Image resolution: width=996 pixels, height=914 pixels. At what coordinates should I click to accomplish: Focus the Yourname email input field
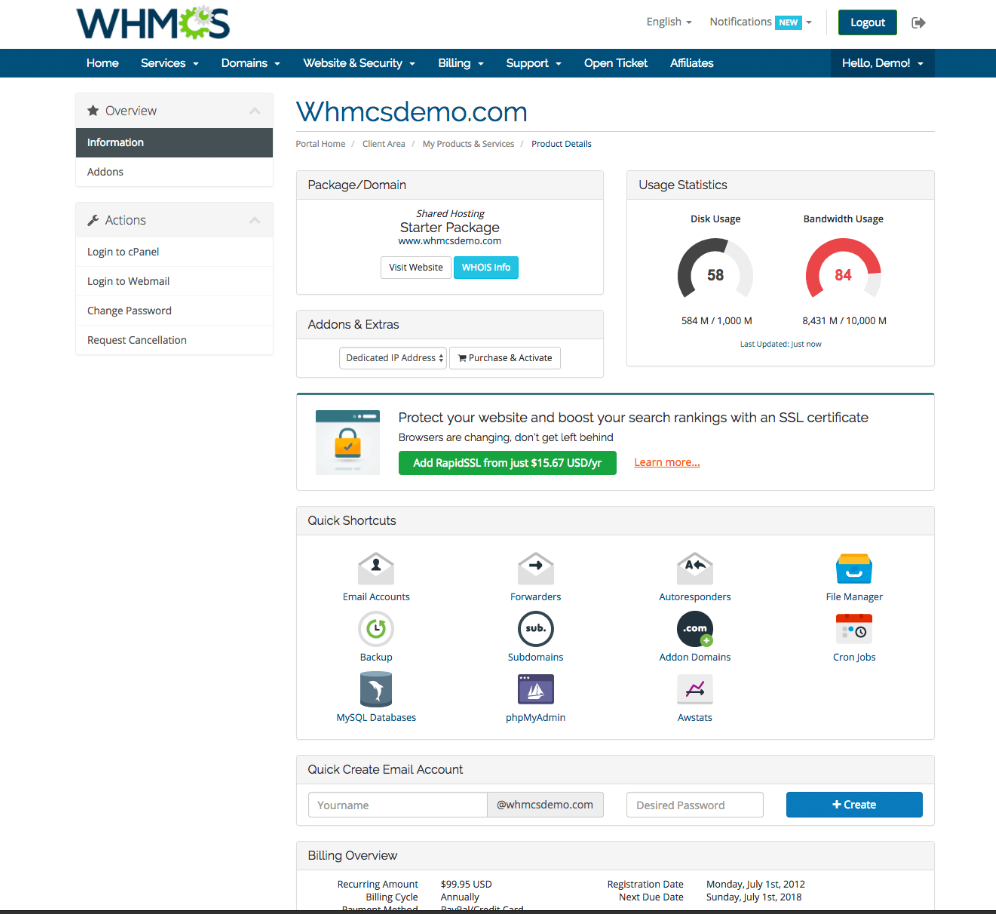[398, 805]
